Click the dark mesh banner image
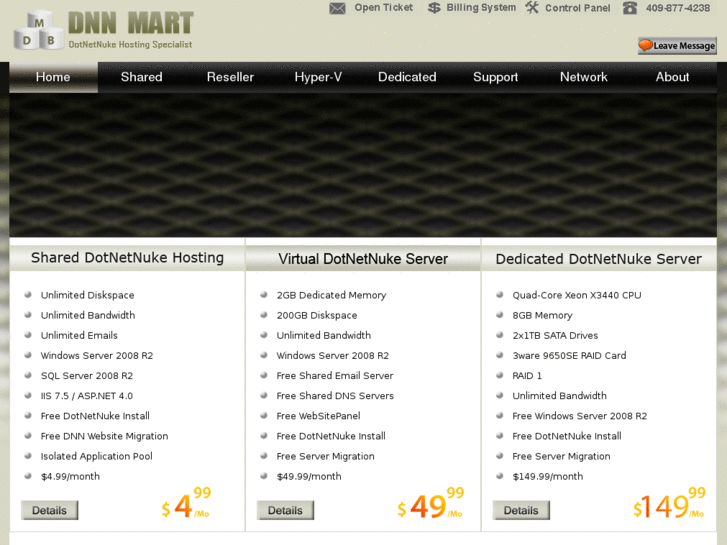The height and width of the screenshot is (545, 727). click(x=363, y=165)
